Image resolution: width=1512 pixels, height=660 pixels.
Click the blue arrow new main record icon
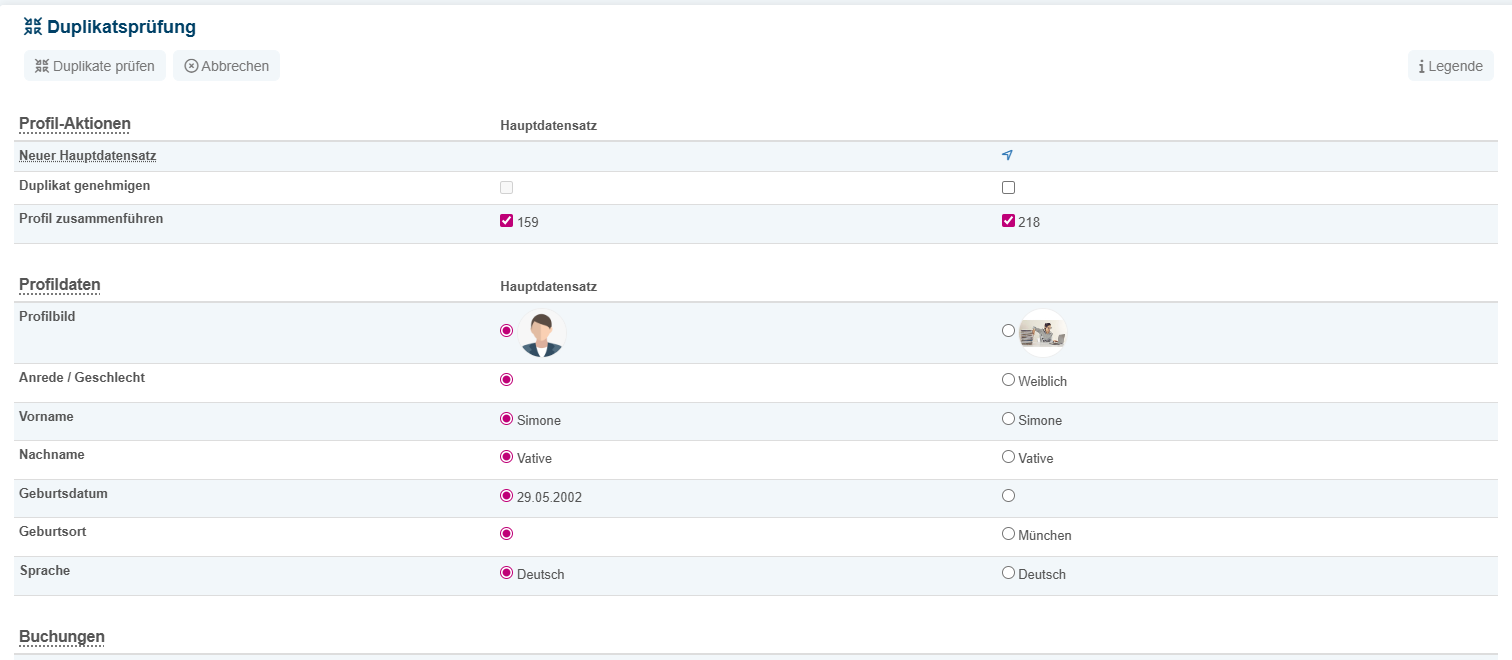click(x=1007, y=155)
